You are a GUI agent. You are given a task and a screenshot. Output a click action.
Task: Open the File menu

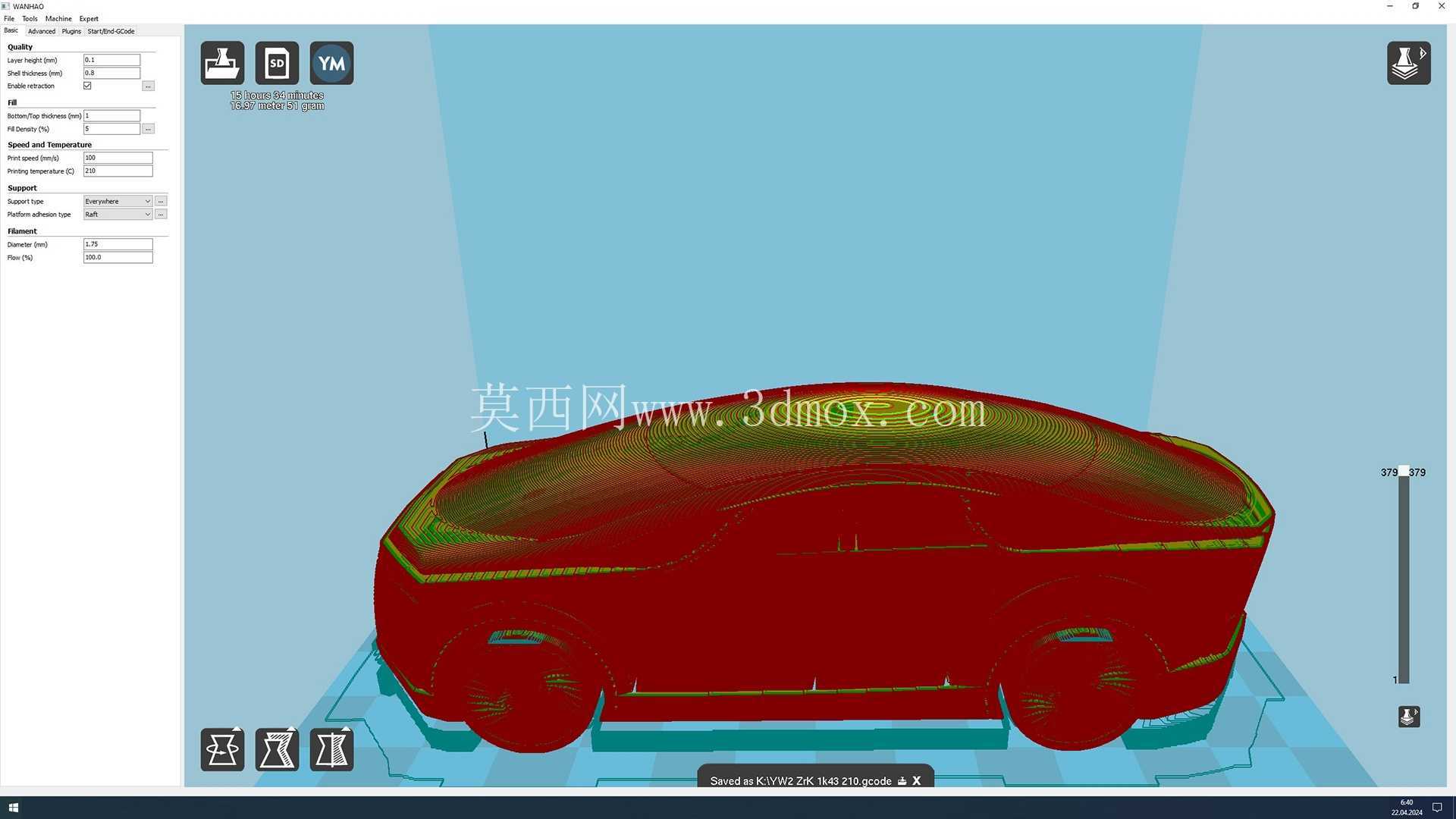tap(9, 19)
